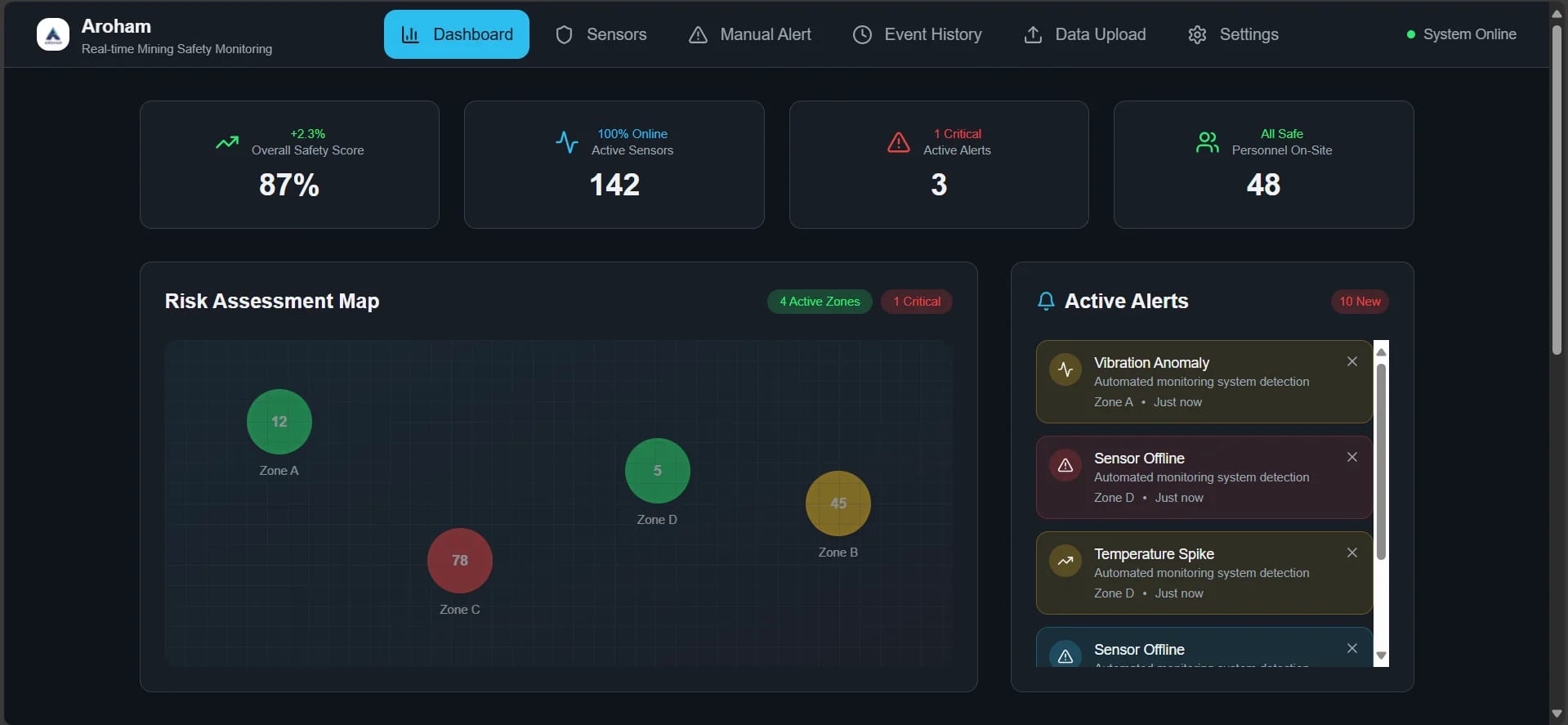Select Zone C marker showing 78
The width and height of the screenshot is (1568, 725).
(x=460, y=561)
